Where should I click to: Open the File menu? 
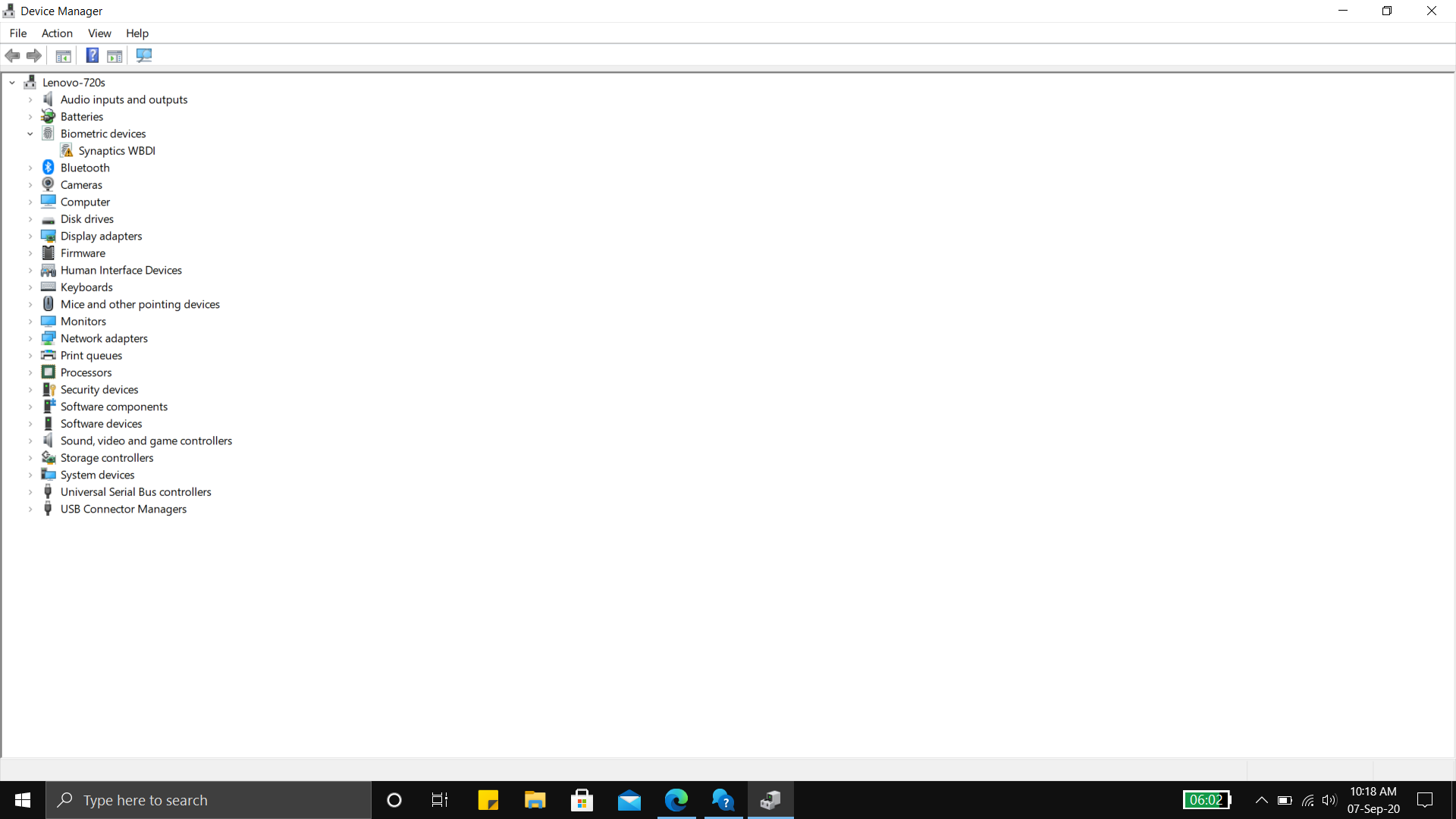[18, 33]
